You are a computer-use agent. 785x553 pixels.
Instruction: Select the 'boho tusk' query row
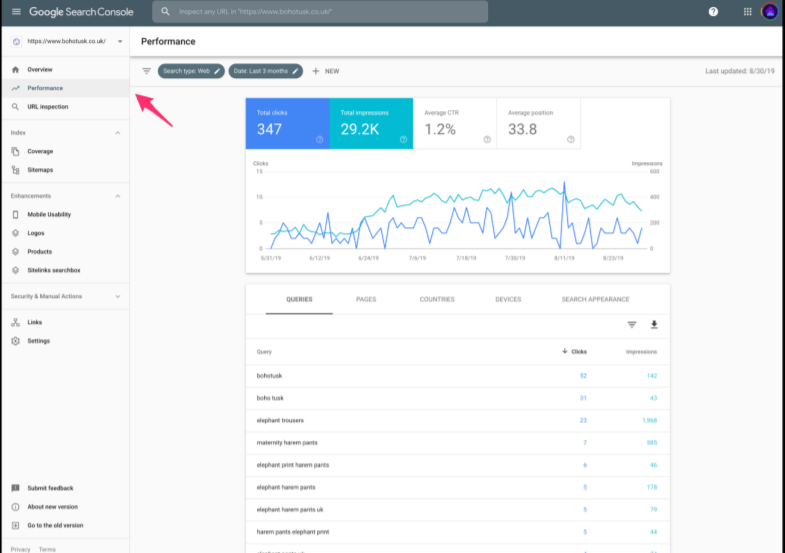(x=458, y=398)
